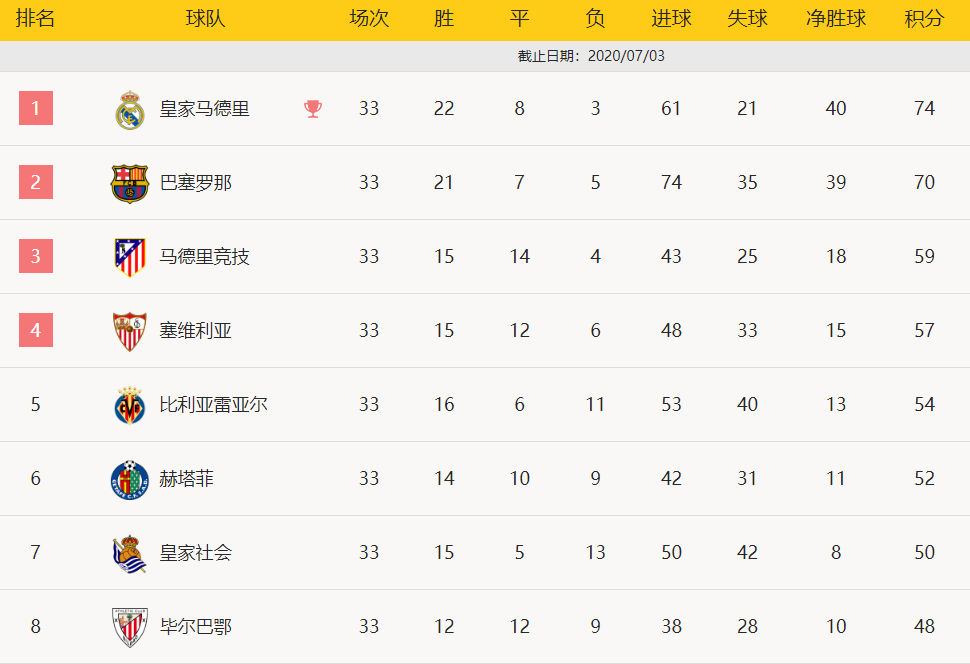Open the 皇家马德里 team link
Viewport: 970px width, 664px height.
click(x=205, y=109)
